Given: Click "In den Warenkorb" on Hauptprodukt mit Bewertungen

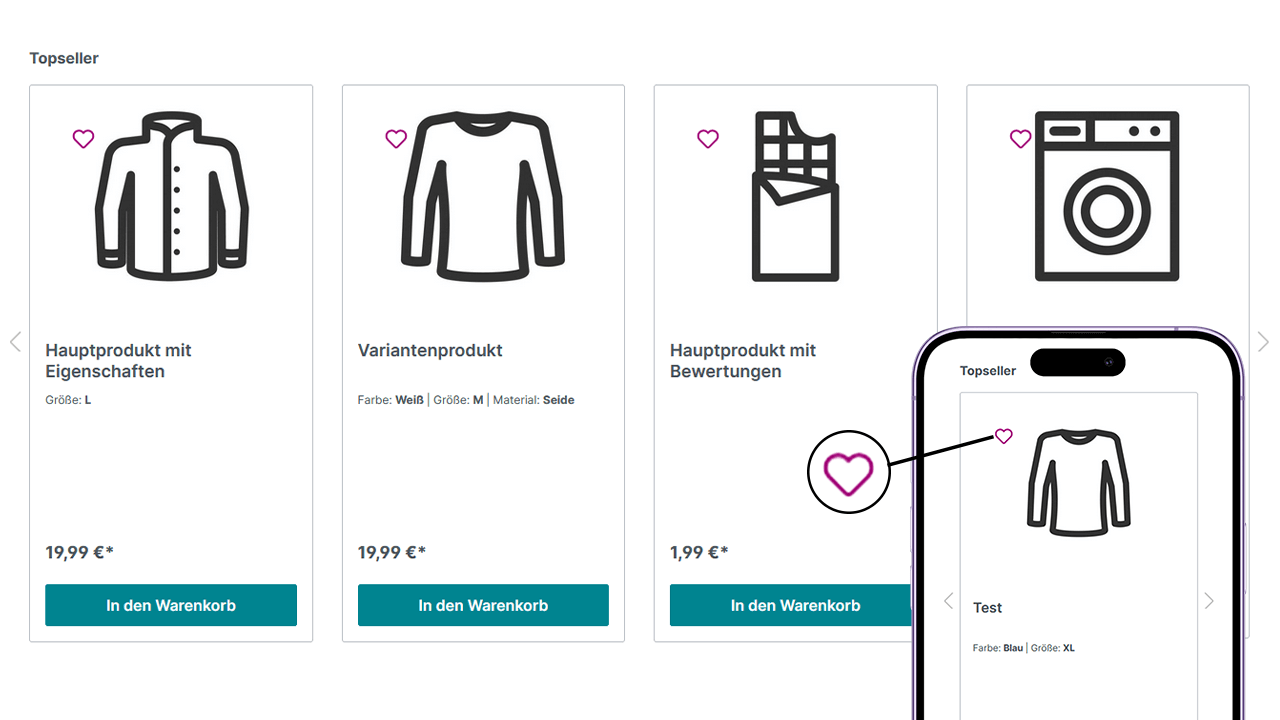Looking at the screenshot, I should tap(795, 605).
